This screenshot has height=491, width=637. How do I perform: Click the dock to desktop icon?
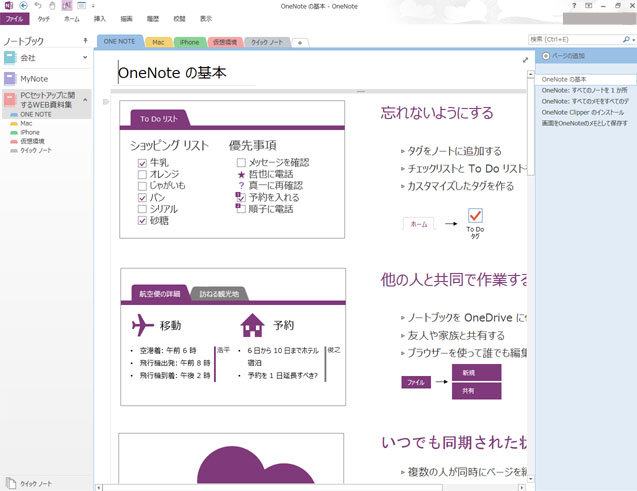click(67, 6)
